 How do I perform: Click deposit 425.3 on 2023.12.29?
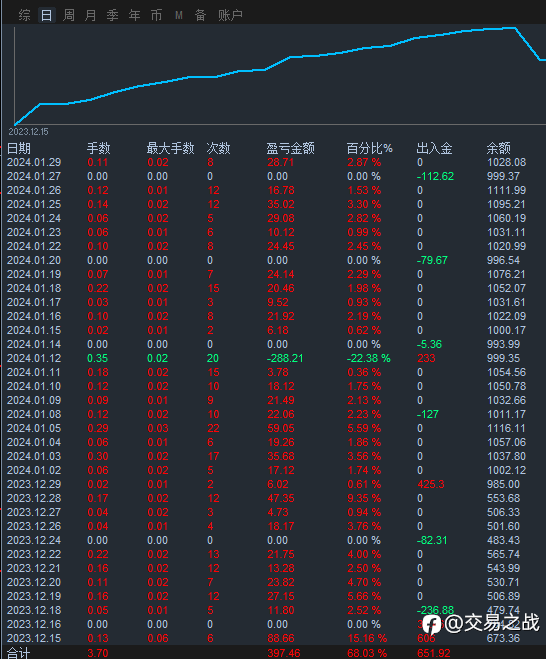(431, 484)
